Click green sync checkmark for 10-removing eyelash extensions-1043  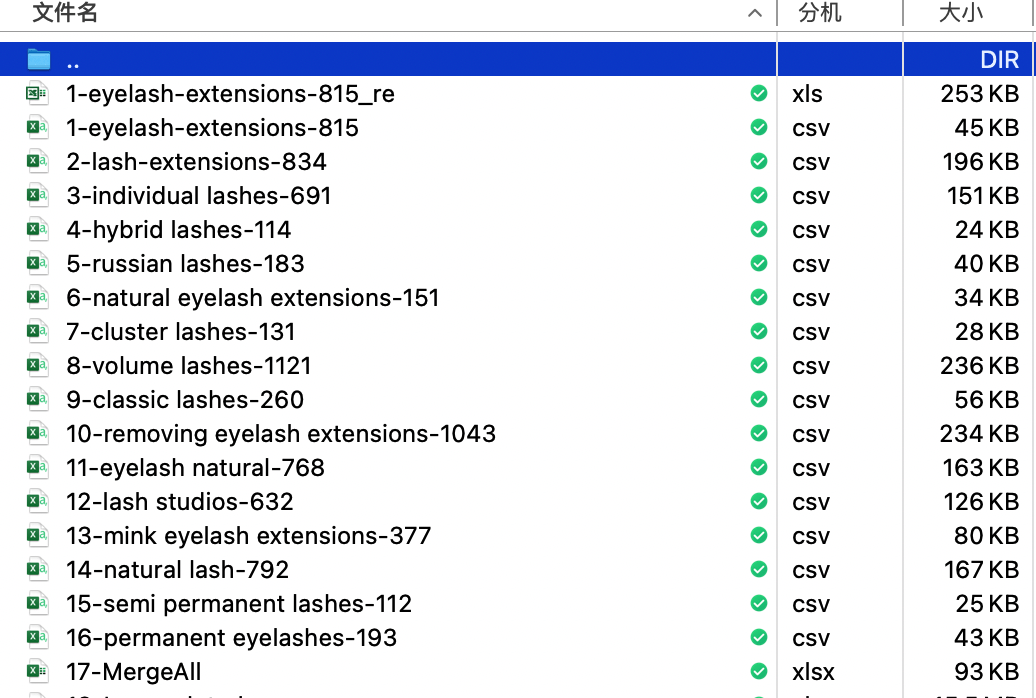(759, 434)
